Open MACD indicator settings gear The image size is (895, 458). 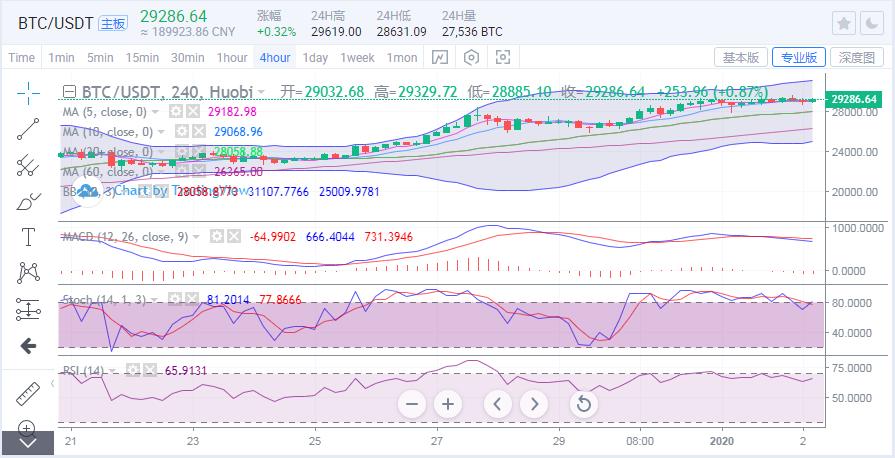click(216, 236)
